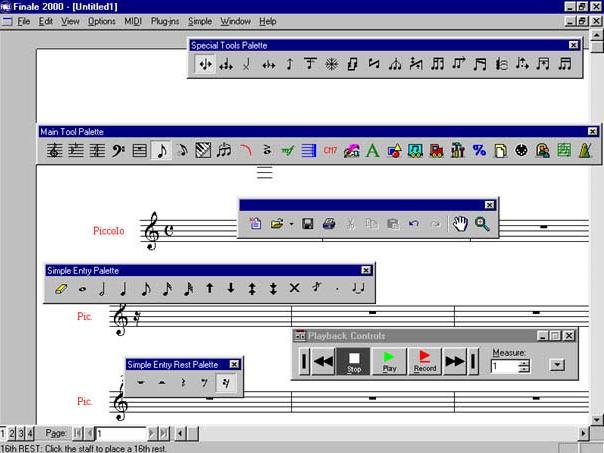Open the dropdown arrow beside Open folder

291,224
